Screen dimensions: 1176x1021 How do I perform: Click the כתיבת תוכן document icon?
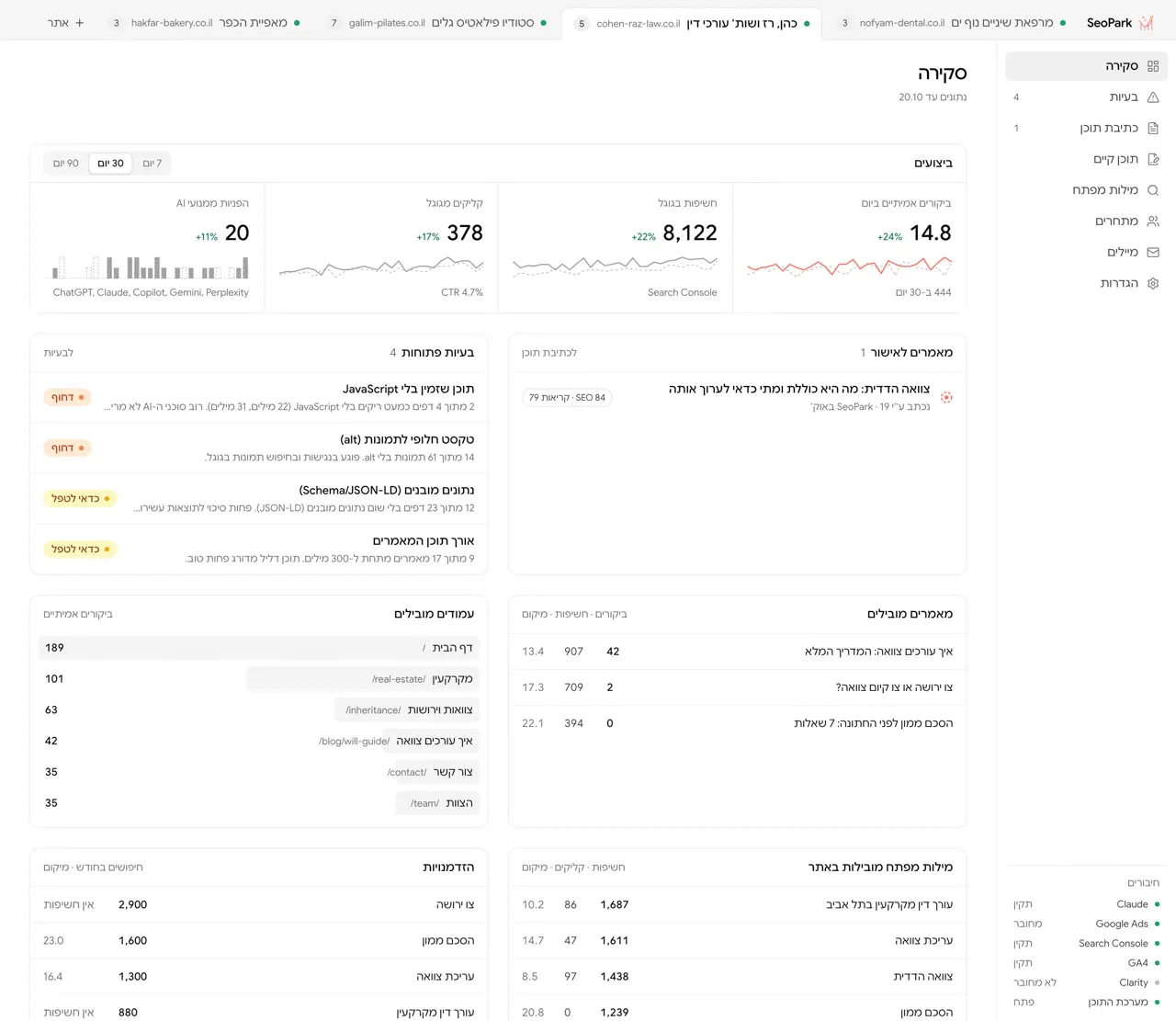coord(1153,129)
